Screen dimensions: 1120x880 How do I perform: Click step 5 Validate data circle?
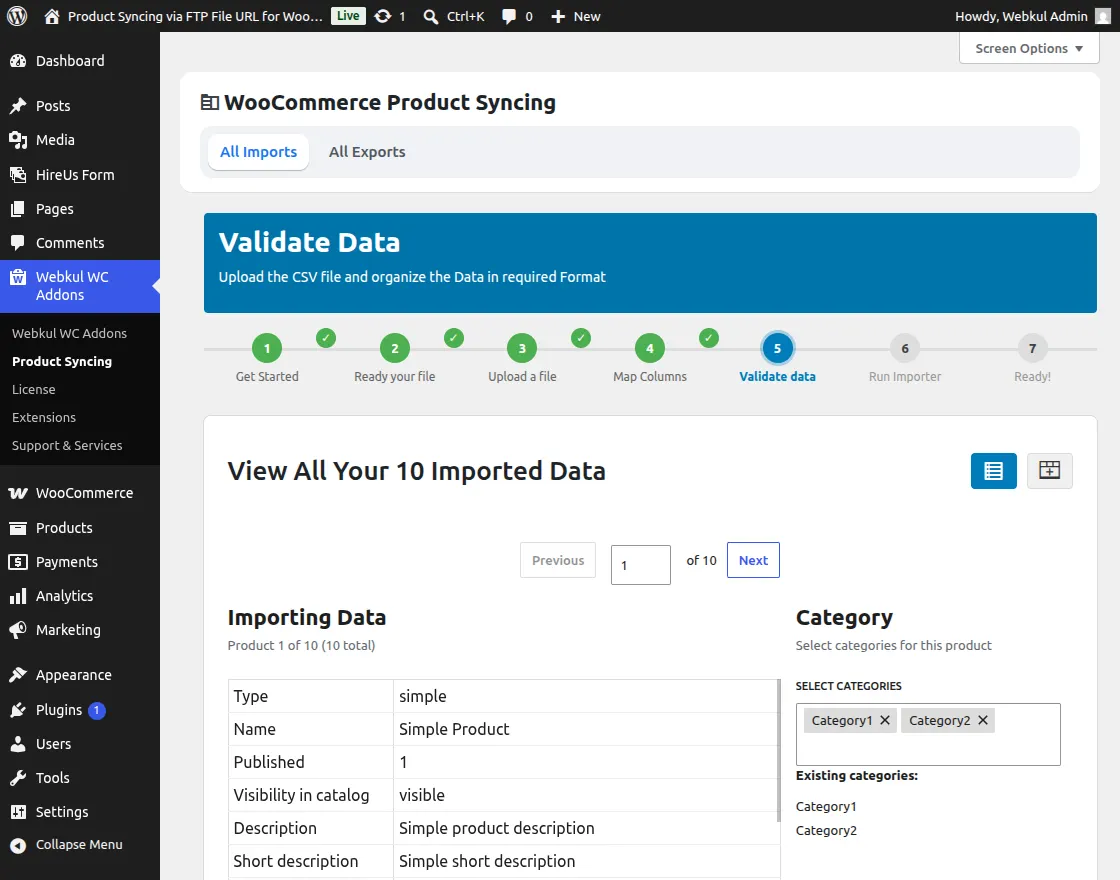pyautogui.click(x=777, y=349)
